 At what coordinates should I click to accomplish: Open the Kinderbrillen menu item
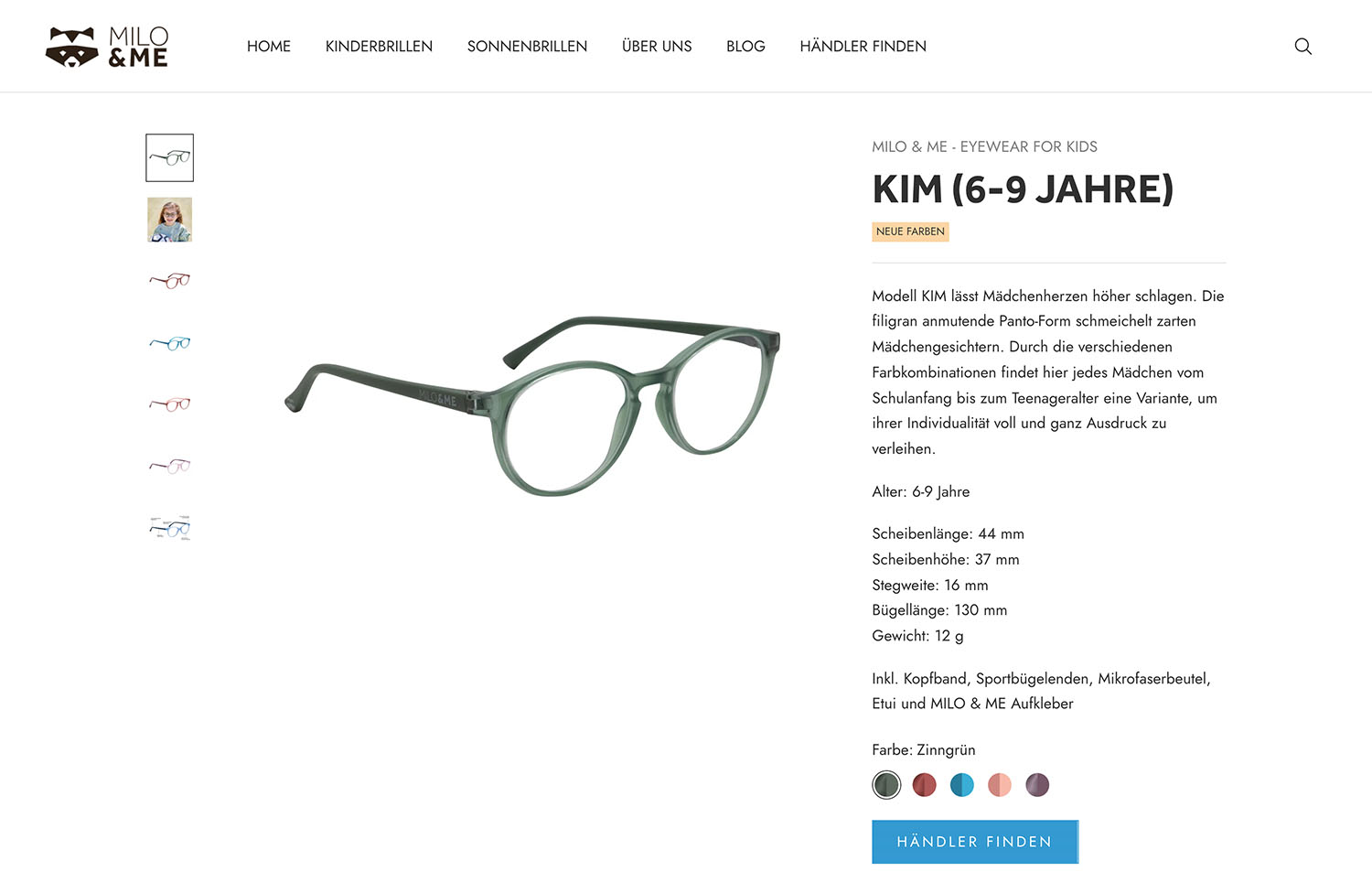pos(379,47)
